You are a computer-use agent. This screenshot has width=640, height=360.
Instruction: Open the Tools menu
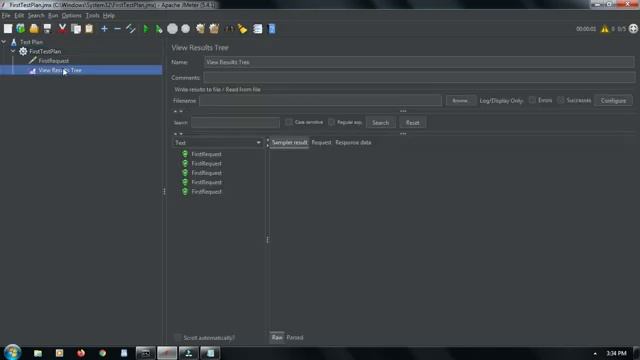coord(92,16)
